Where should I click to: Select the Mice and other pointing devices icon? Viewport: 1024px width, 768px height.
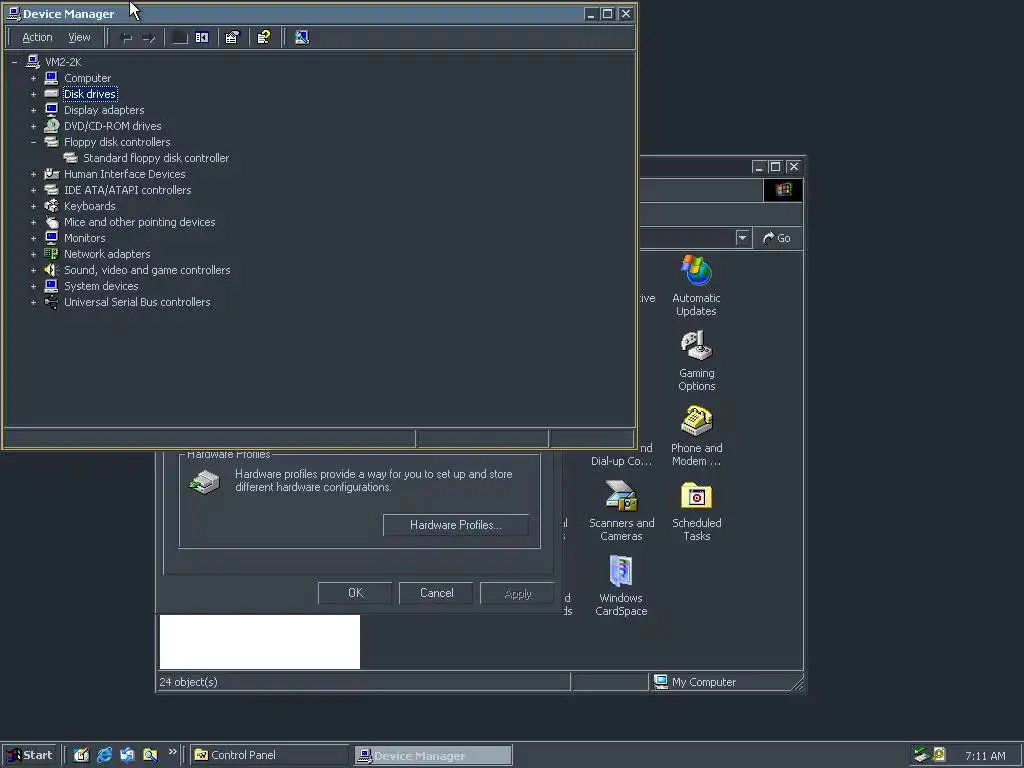(x=52, y=222)
